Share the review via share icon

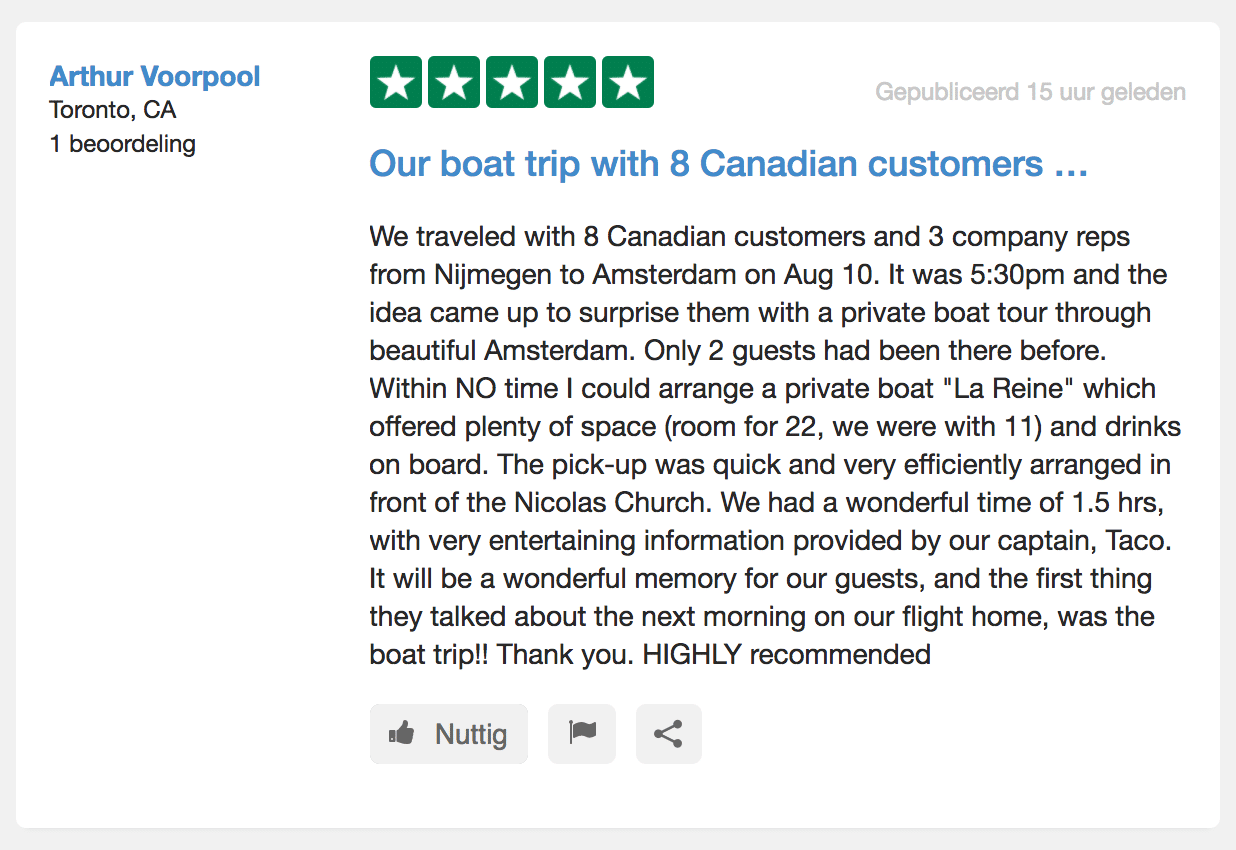click(668, 734)
